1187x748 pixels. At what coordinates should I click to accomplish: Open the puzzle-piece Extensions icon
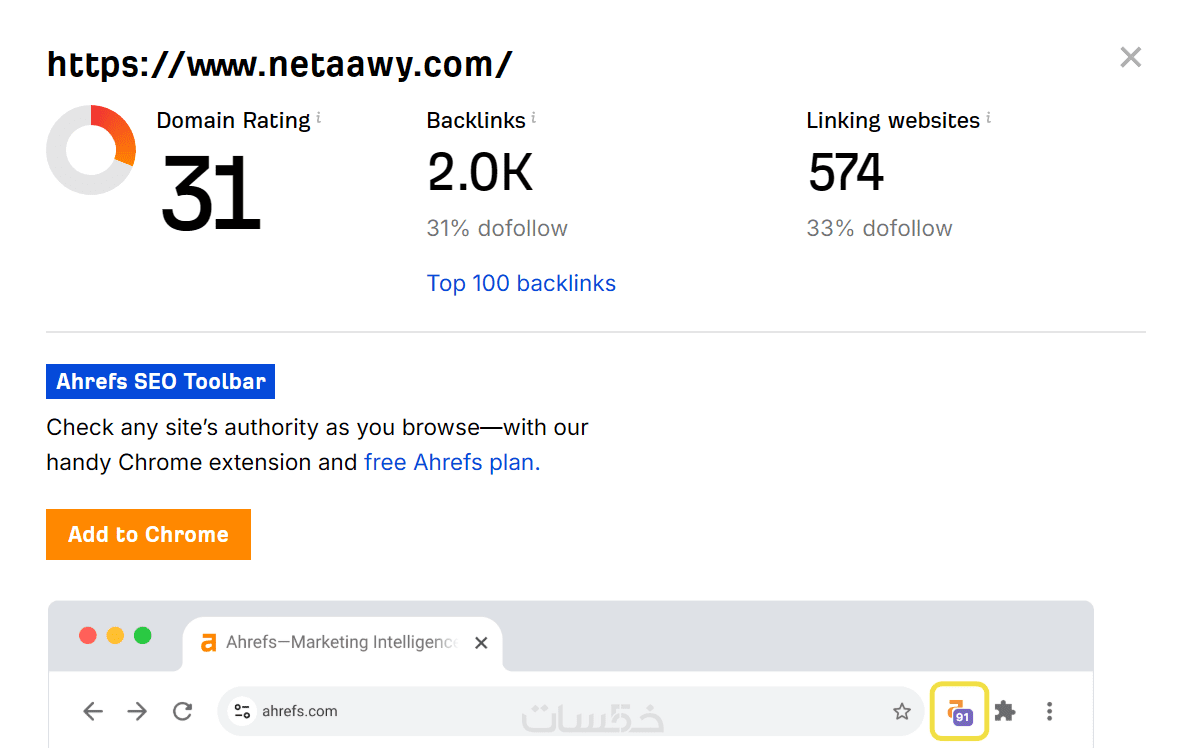pyautogui.click(x=1005, y=712)
